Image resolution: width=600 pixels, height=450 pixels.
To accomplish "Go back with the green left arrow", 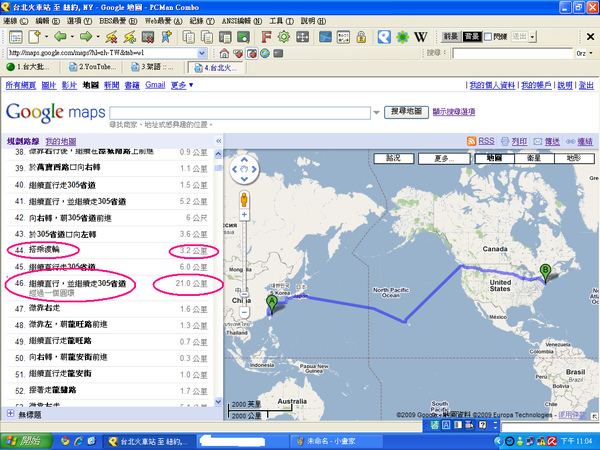I will tap(60, 37).
